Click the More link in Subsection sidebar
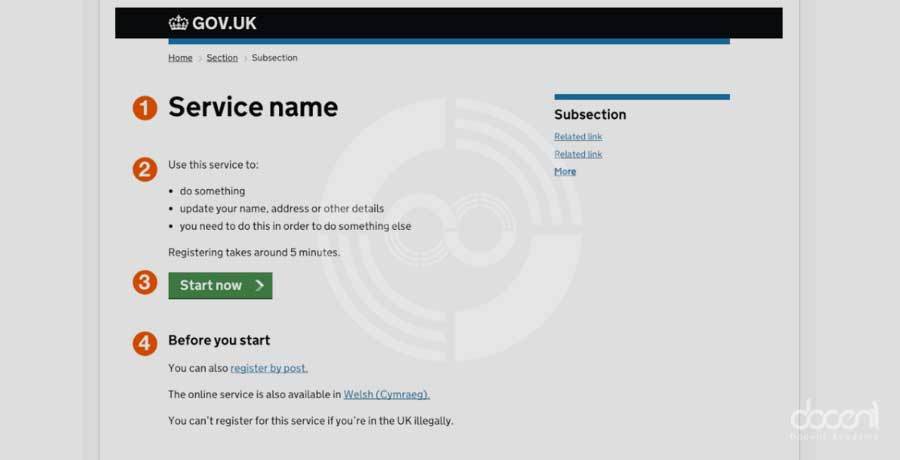 pyautogui.click(x=565, y=171)
